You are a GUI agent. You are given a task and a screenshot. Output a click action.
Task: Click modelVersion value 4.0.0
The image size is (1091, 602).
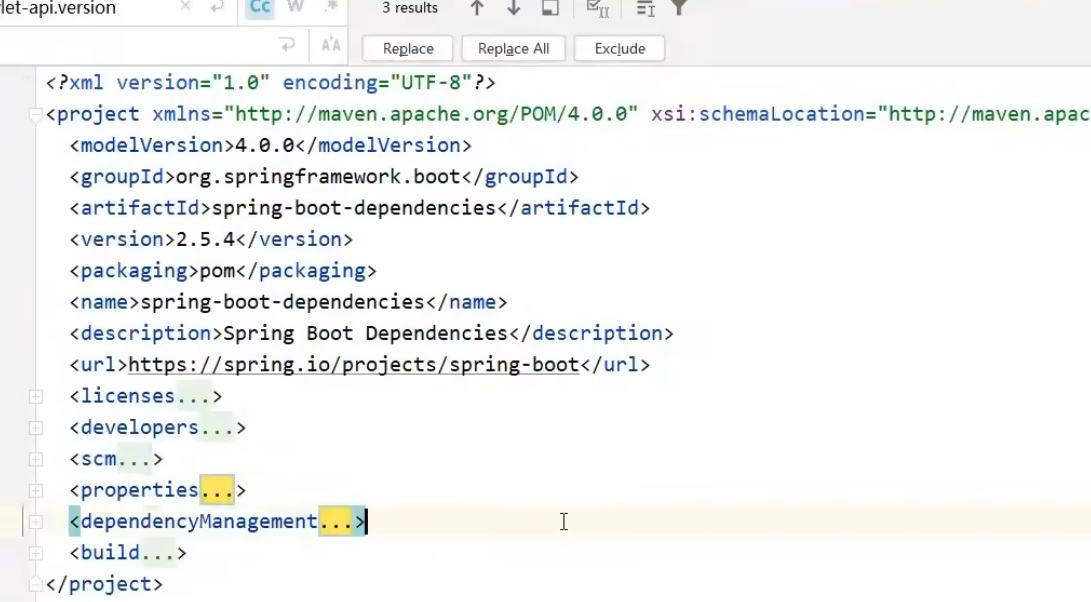click(x=264, y=145)
